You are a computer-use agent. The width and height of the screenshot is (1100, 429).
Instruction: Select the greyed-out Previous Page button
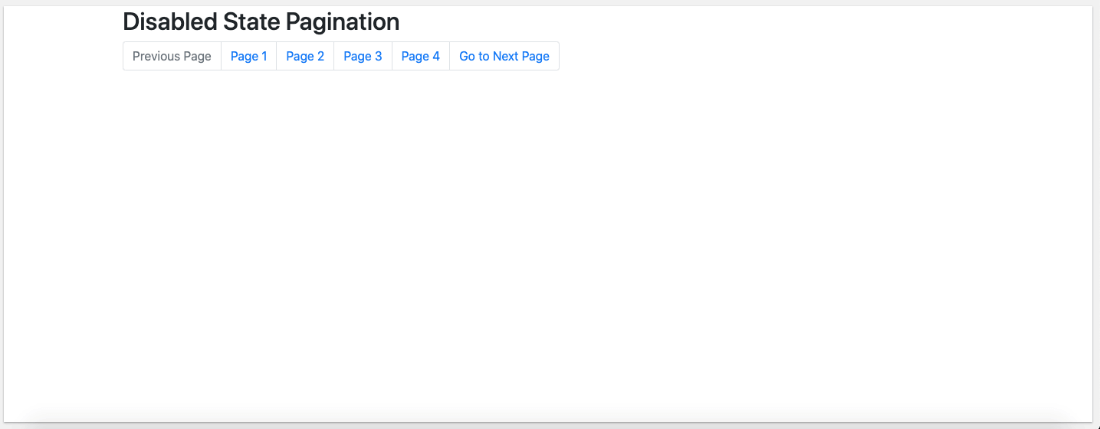172,56
